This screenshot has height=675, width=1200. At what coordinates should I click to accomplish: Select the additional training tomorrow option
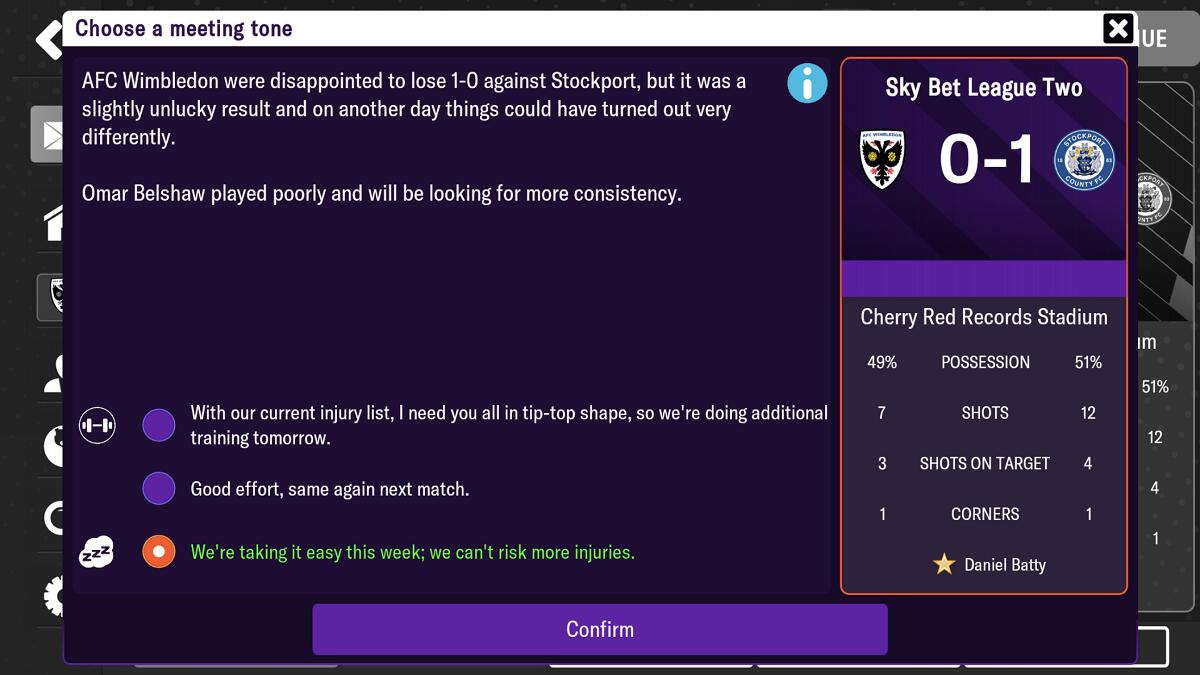[159, 425]
